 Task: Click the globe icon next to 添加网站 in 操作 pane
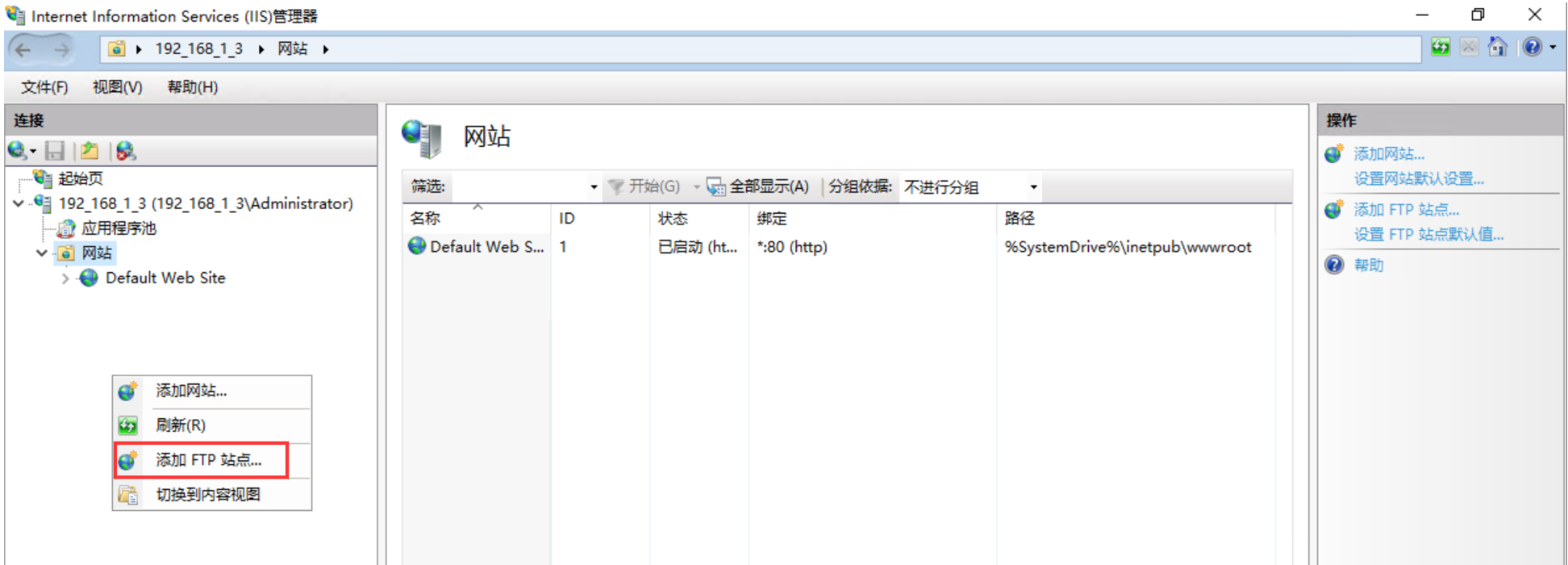click(1335, 153)
